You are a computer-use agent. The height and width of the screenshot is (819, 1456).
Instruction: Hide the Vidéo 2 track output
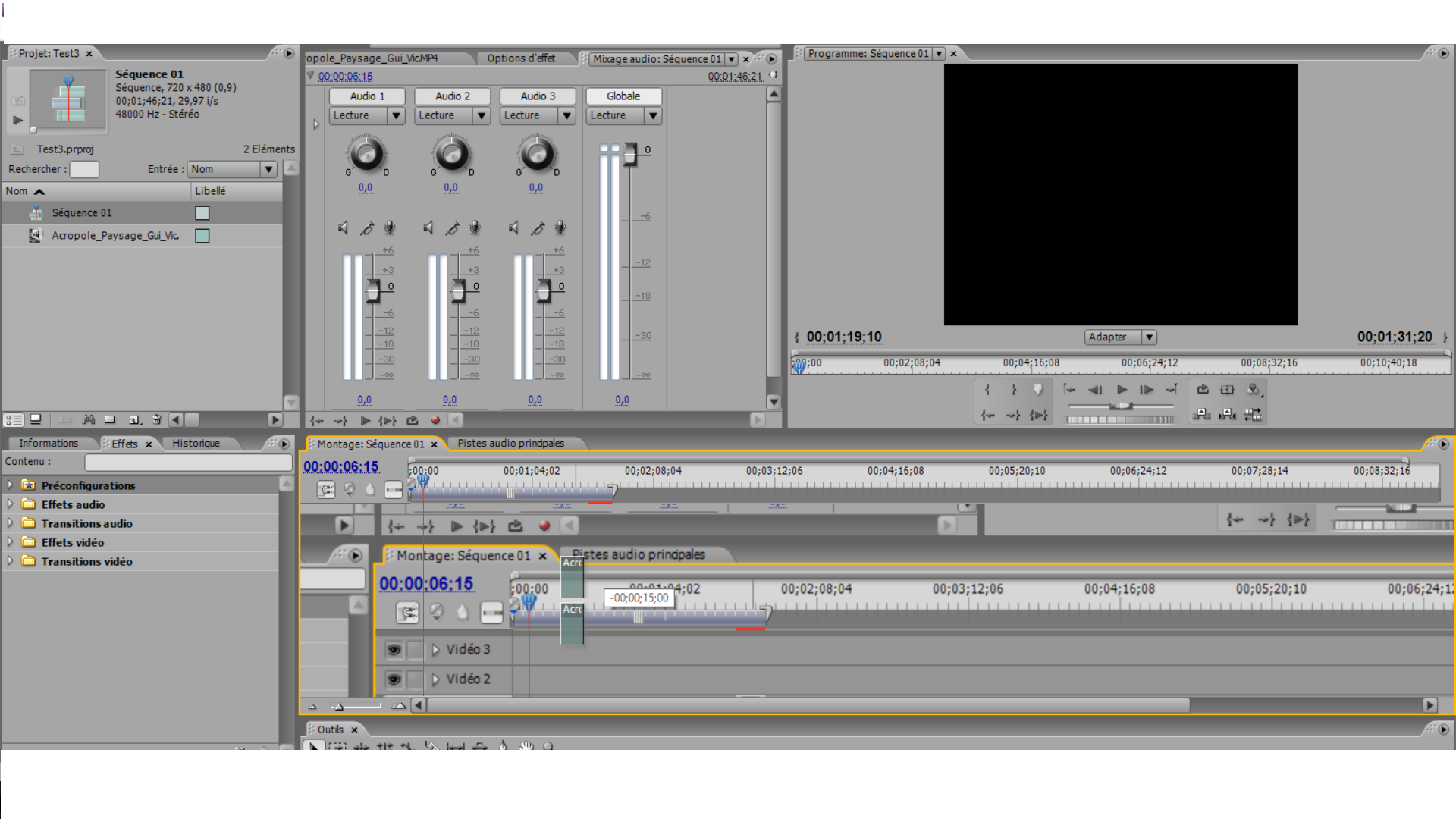394,679
